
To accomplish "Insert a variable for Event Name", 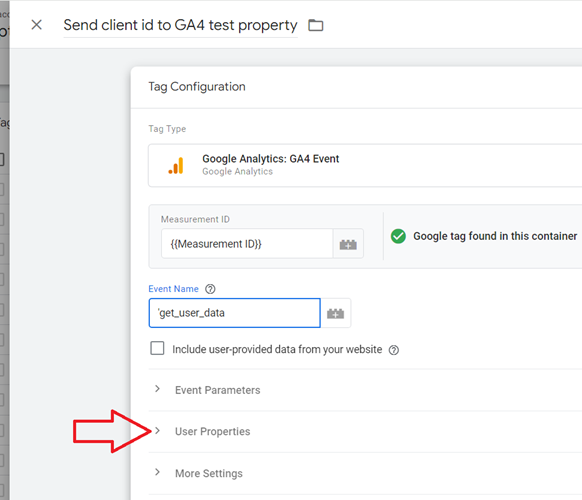I will point(336,313).
